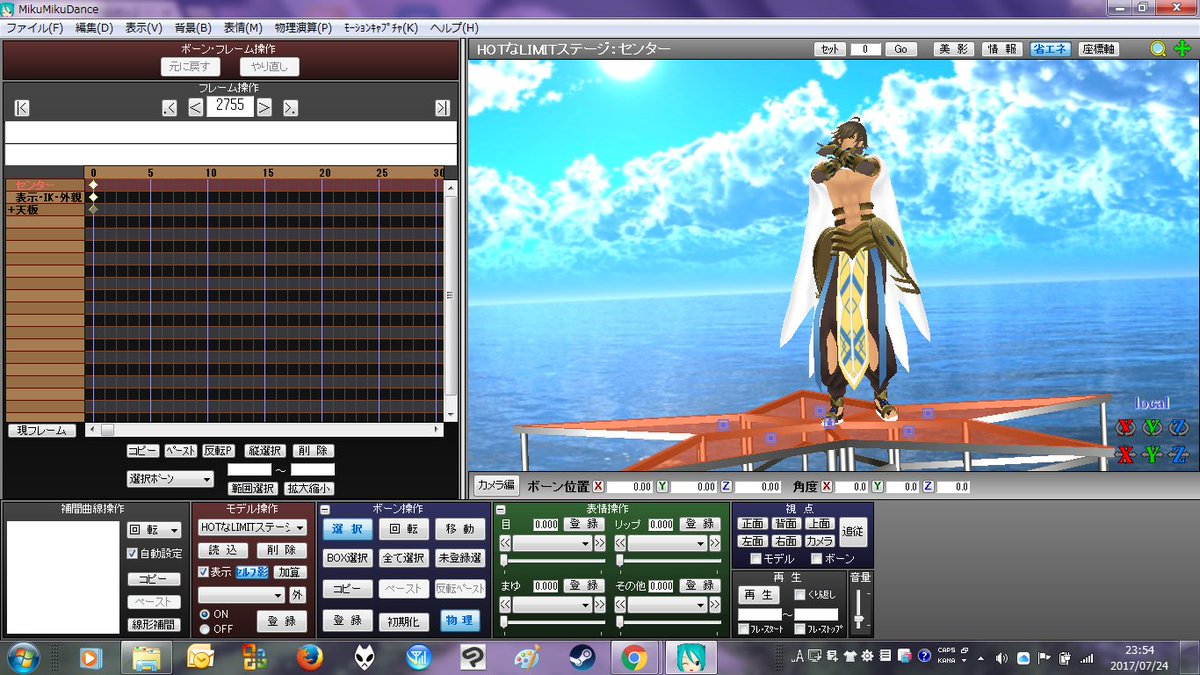
Task: Open the empty dropdown beside 外 button
Action: 241,594
